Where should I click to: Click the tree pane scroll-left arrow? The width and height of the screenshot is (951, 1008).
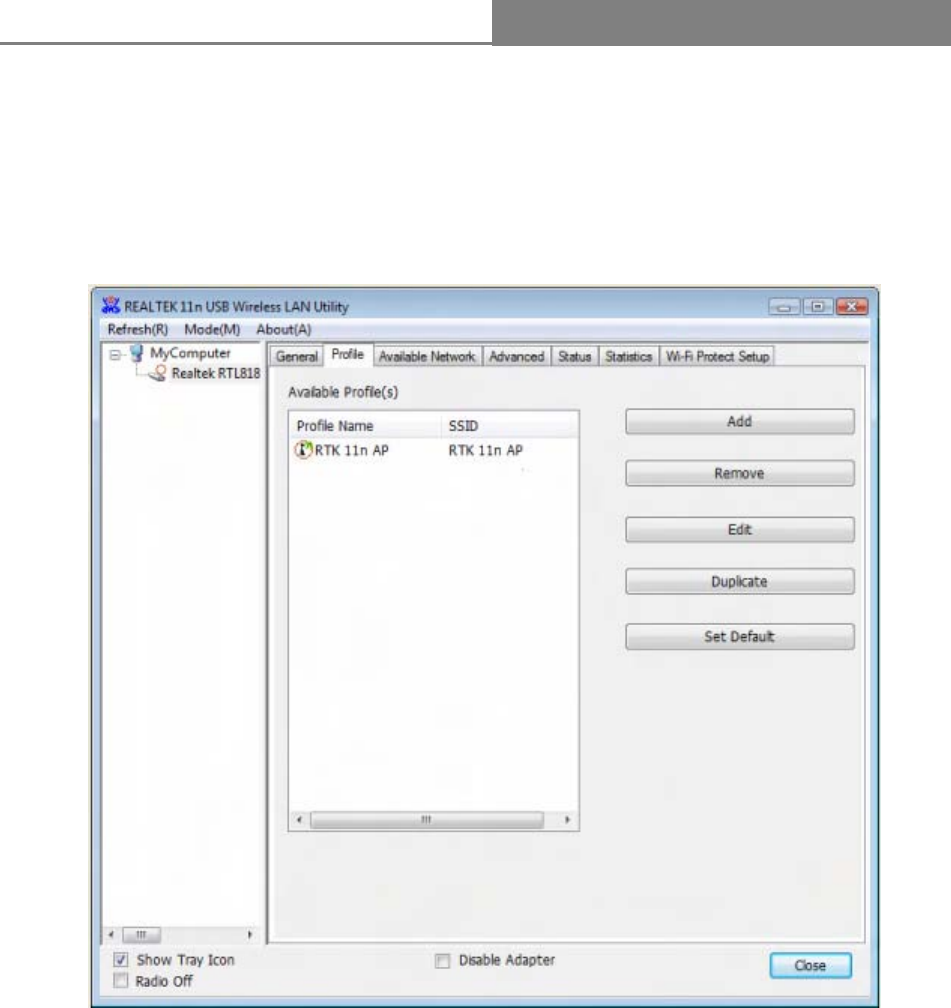[x=111, y=935]
